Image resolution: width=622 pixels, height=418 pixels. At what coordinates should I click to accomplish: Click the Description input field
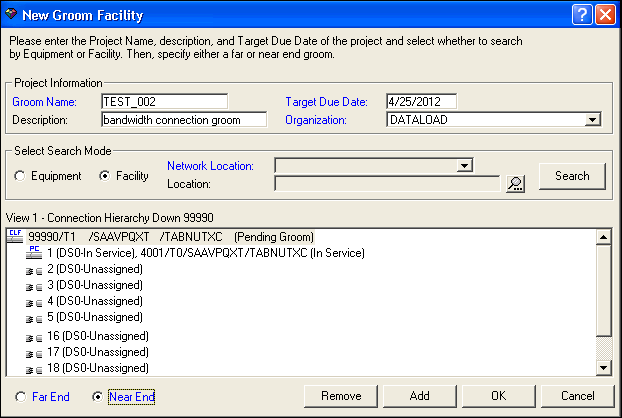coord(184,120)
